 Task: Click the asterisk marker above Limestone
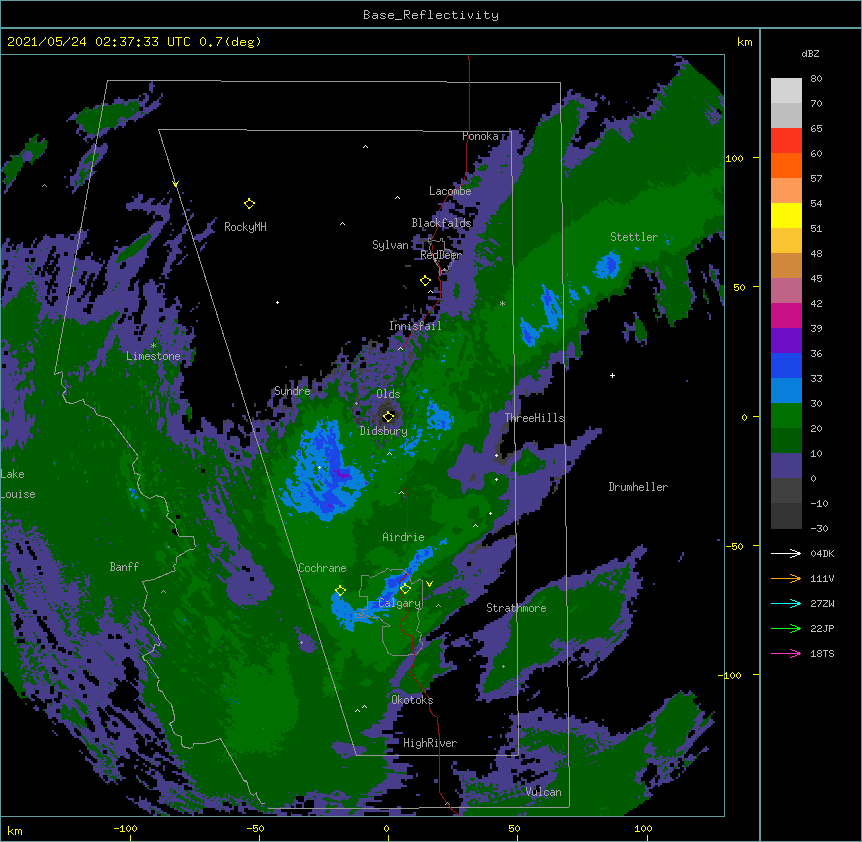153,346
